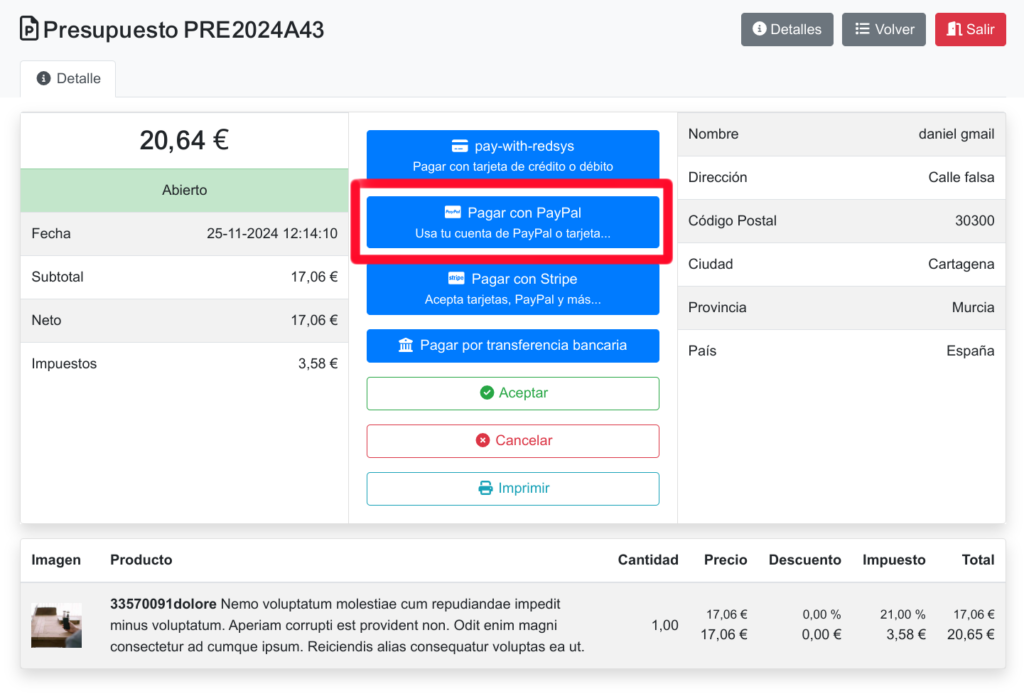This screenshot has height=694, width=1024.
Task: Click the credit card icon for pay-with-redsys
Action: [x=460, y=146]
